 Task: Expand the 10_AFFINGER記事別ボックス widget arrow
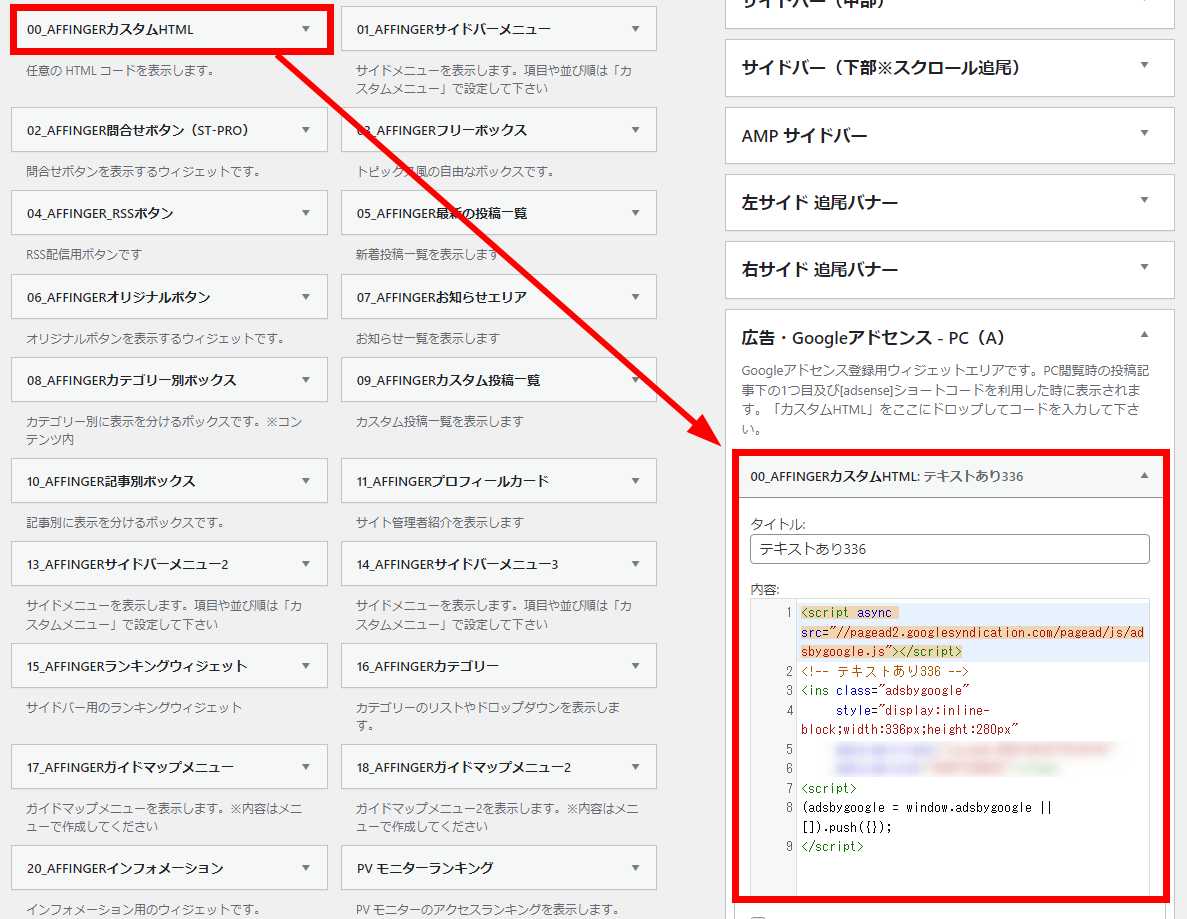(x=306, y=481)
